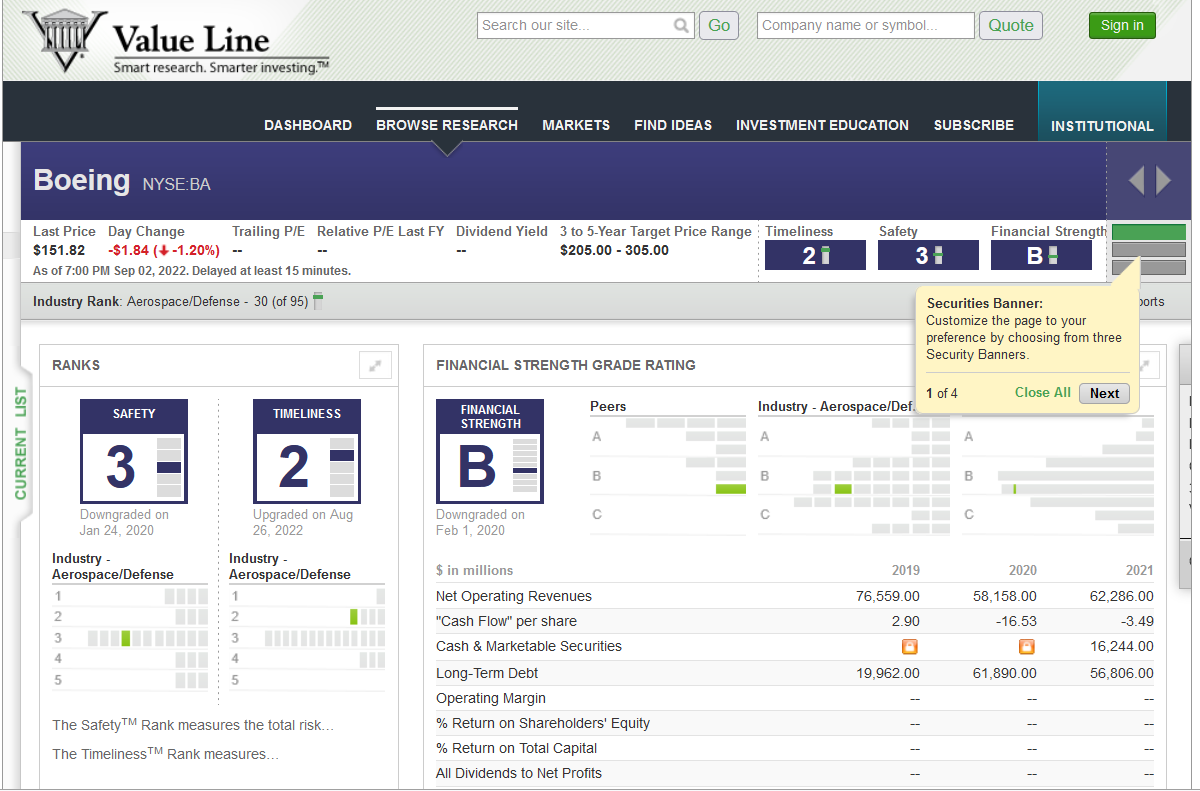Click the orange alert icon in the 2020 Cash column
The image size is (1200, 791).
[1026, 647]
